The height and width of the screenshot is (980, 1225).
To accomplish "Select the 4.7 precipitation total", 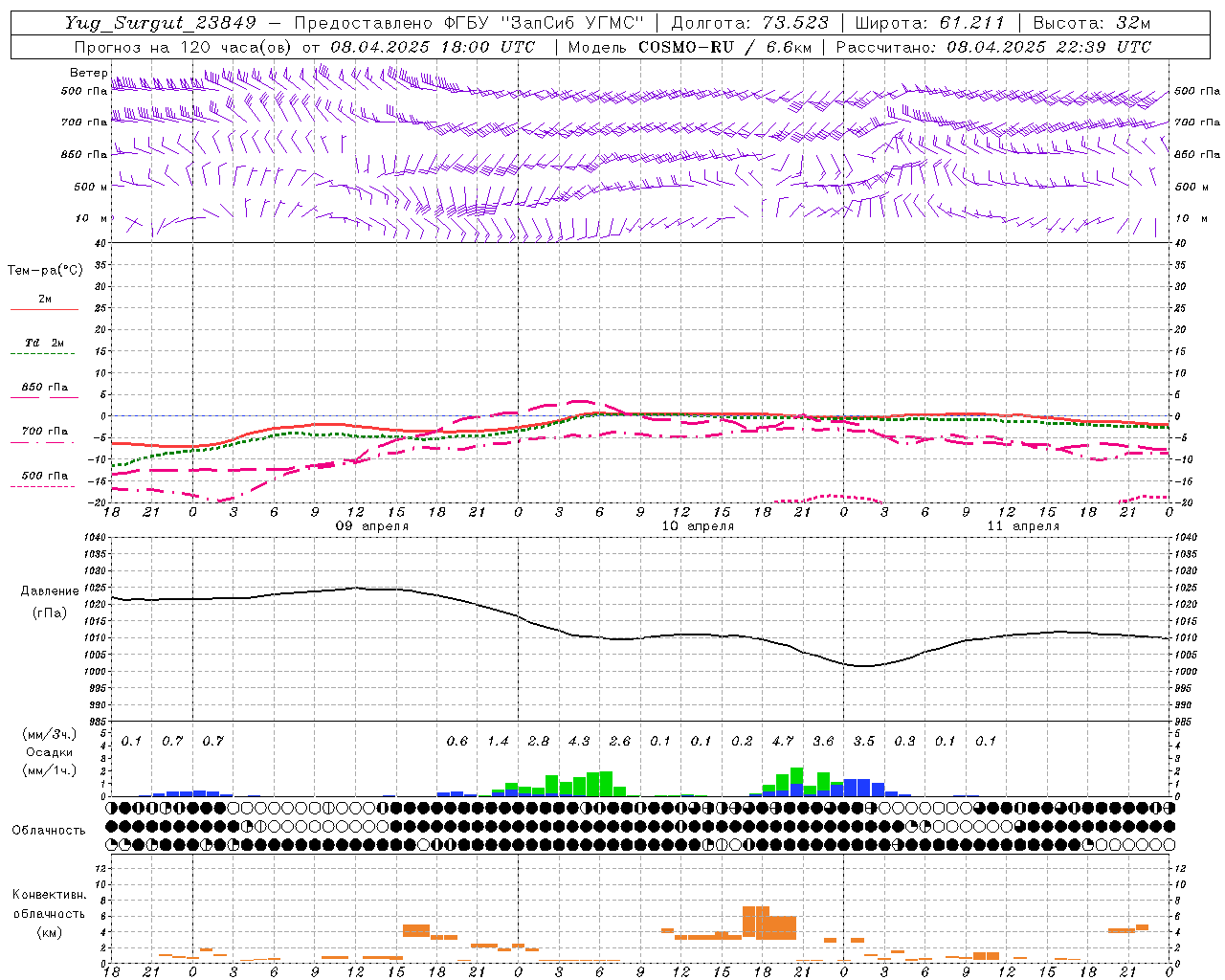I will coord(783,742).
